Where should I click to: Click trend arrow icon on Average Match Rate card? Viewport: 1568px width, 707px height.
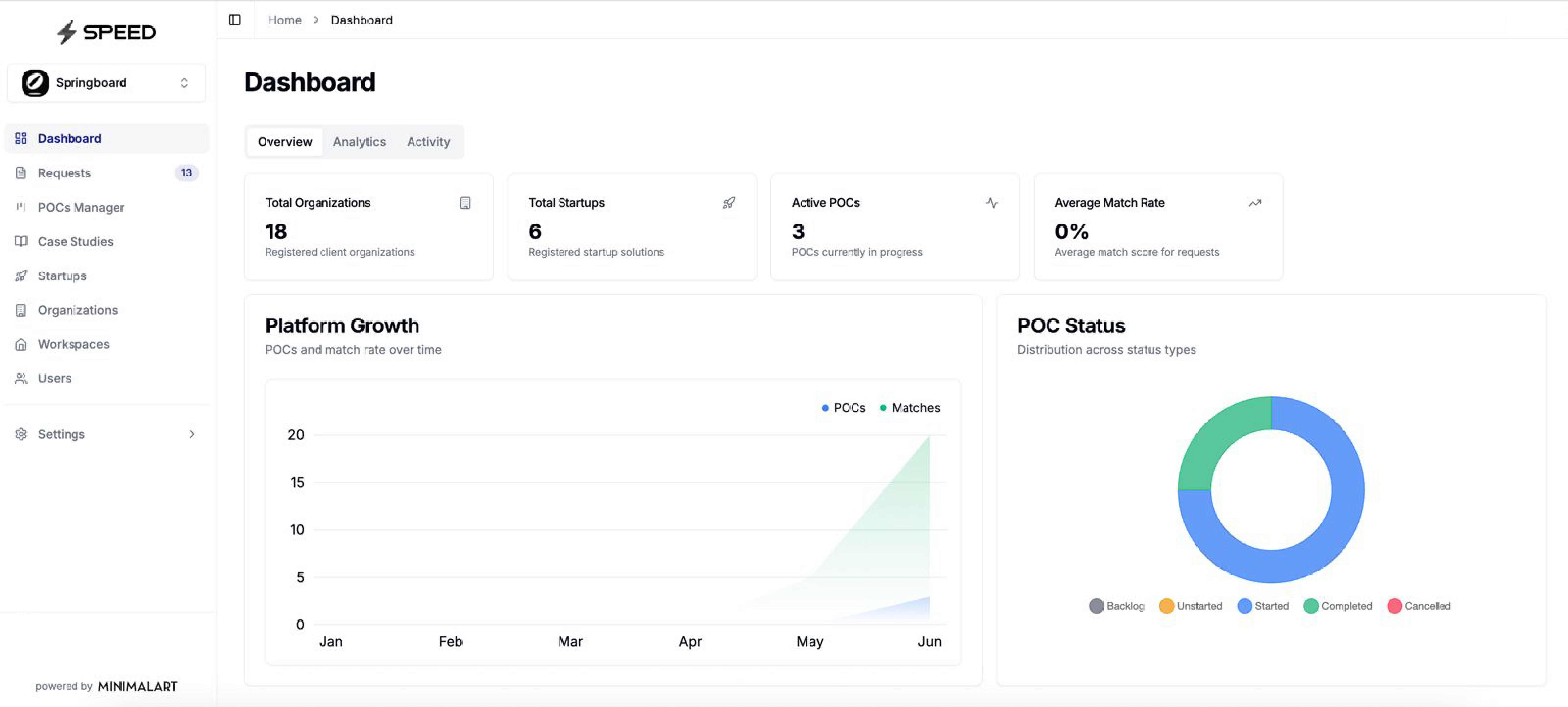(x=1255, y=203)
